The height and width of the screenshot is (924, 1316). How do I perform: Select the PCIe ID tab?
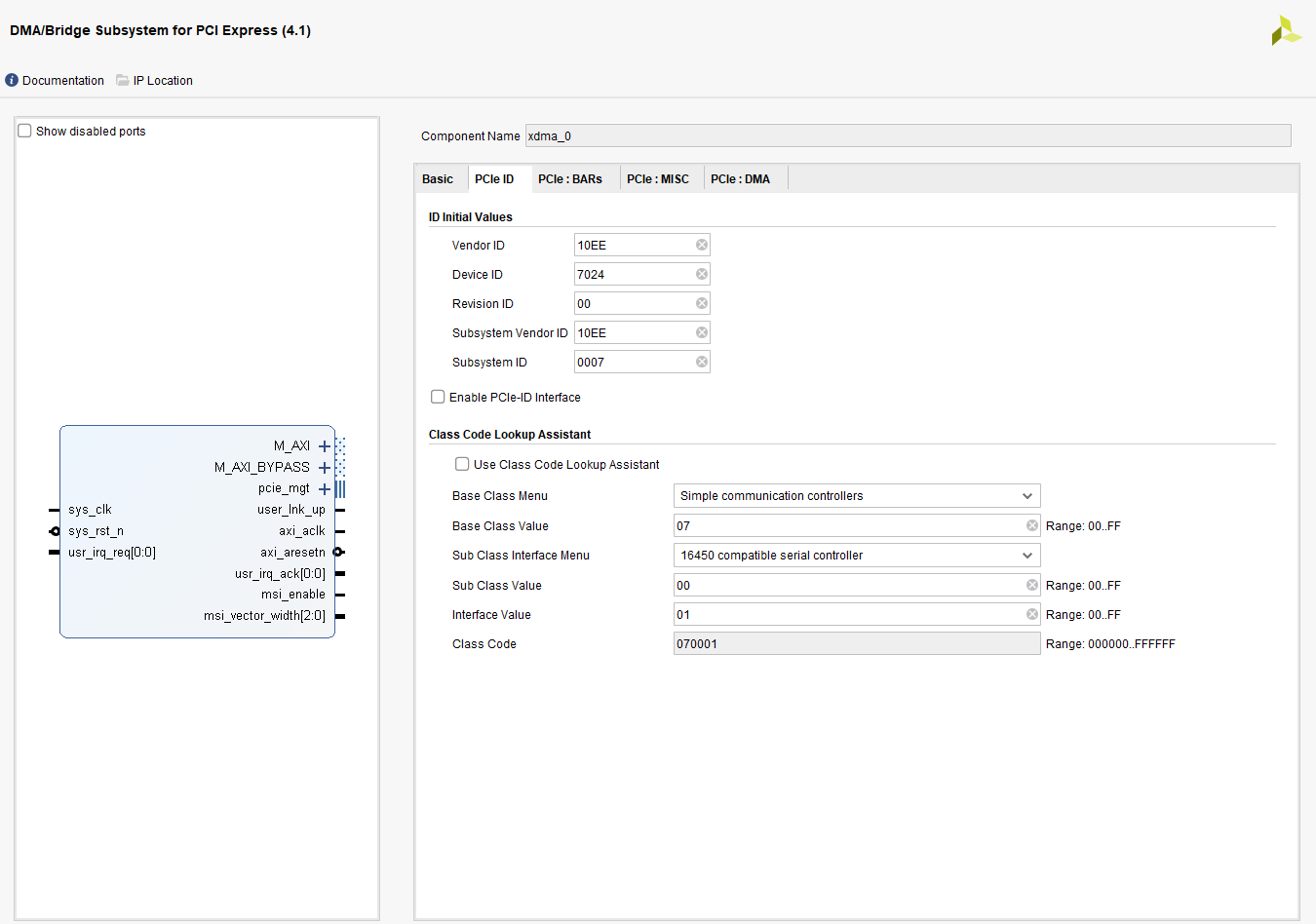tap(494, 179)
